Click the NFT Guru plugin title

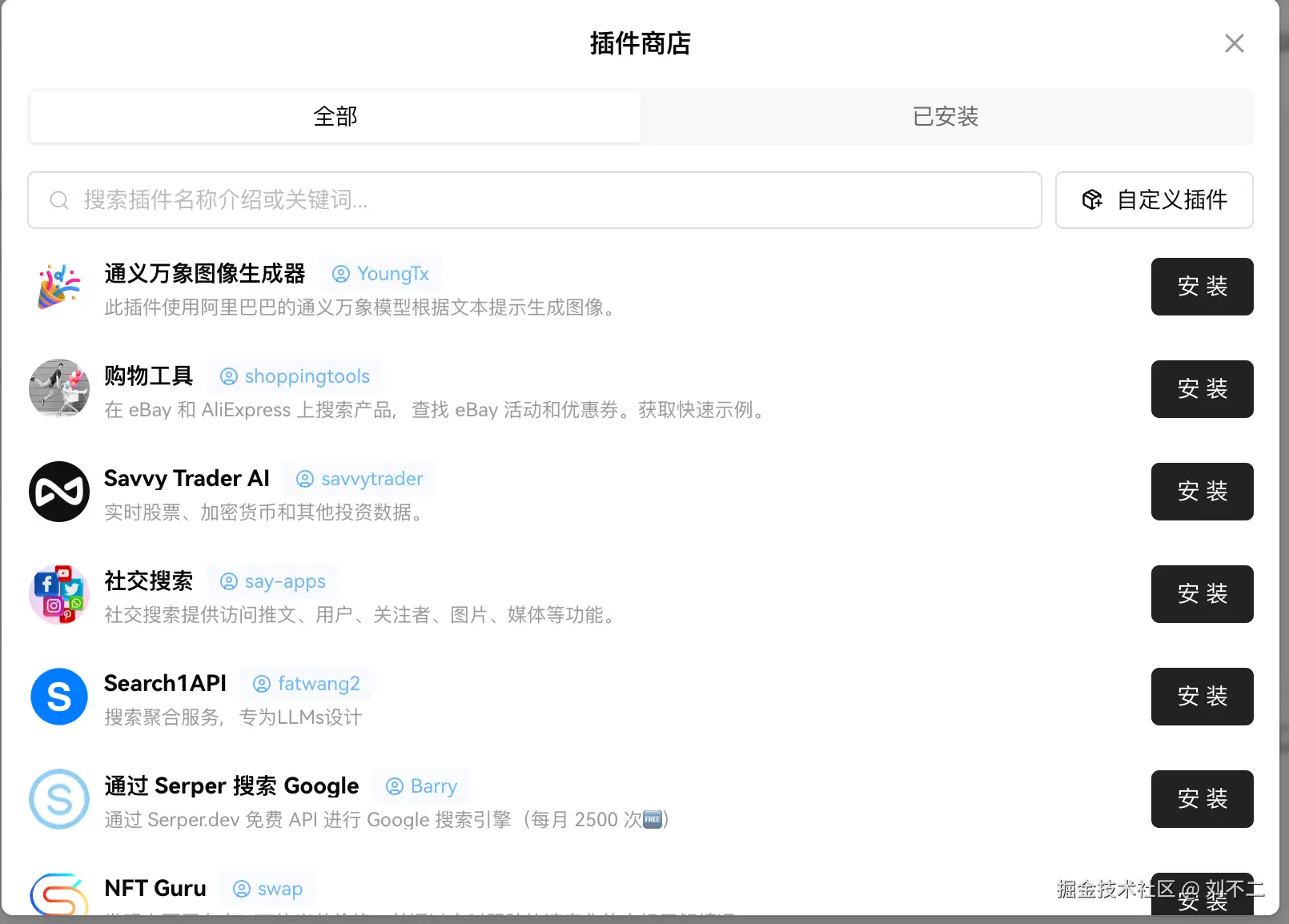point(155,889)
